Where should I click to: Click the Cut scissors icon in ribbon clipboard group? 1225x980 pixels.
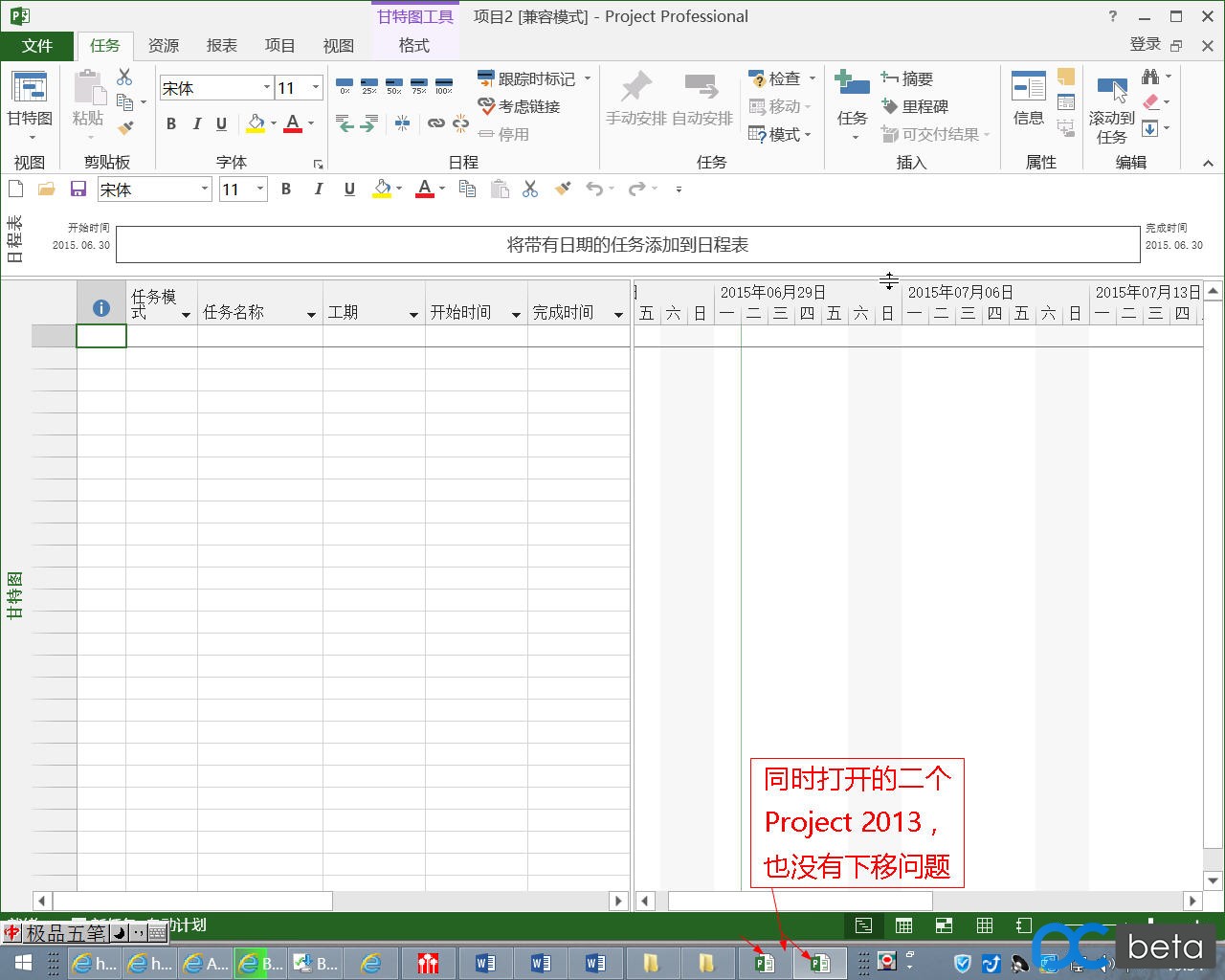pos(124,78)
